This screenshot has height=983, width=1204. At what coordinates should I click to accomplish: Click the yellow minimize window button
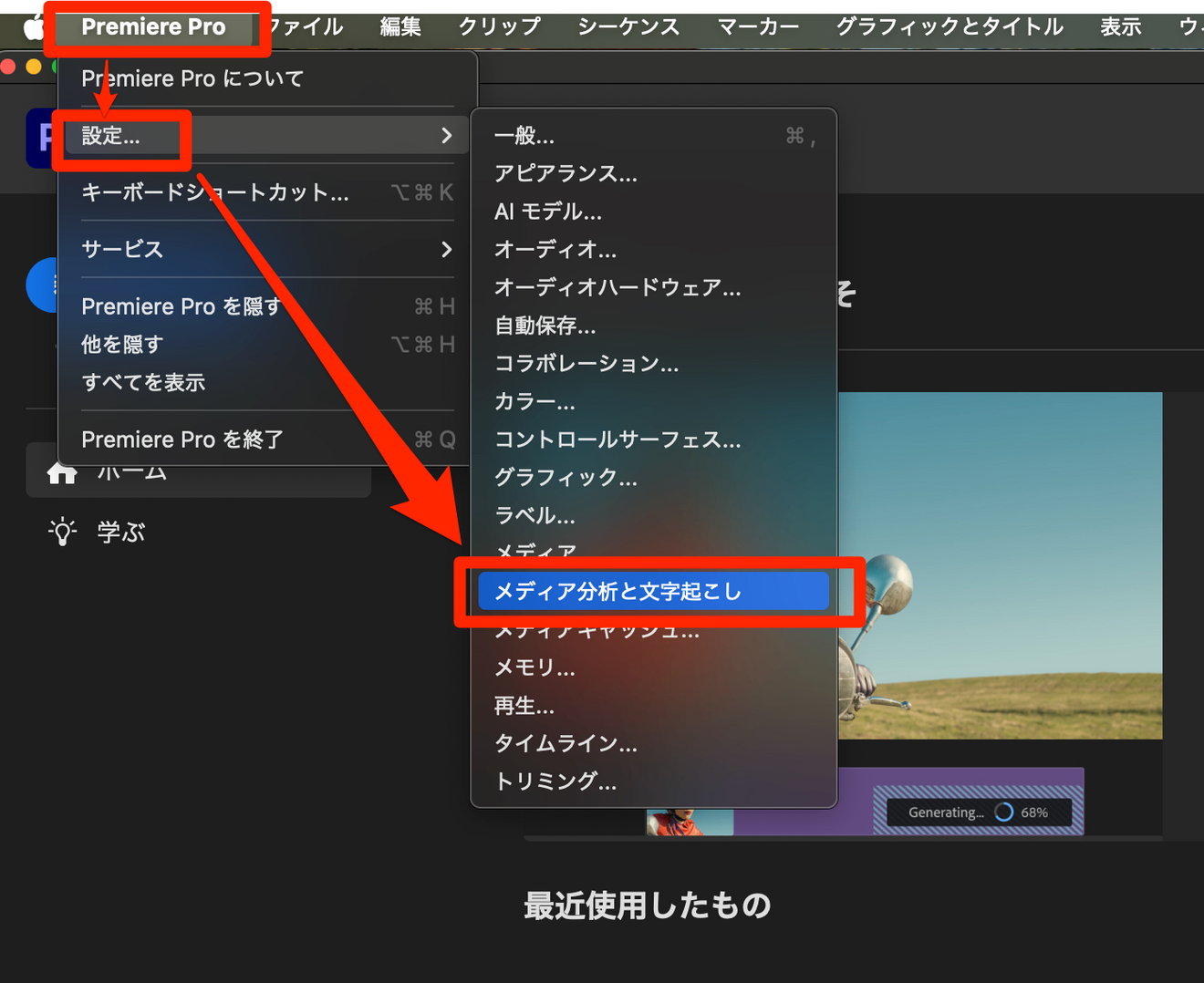point(34,67)
